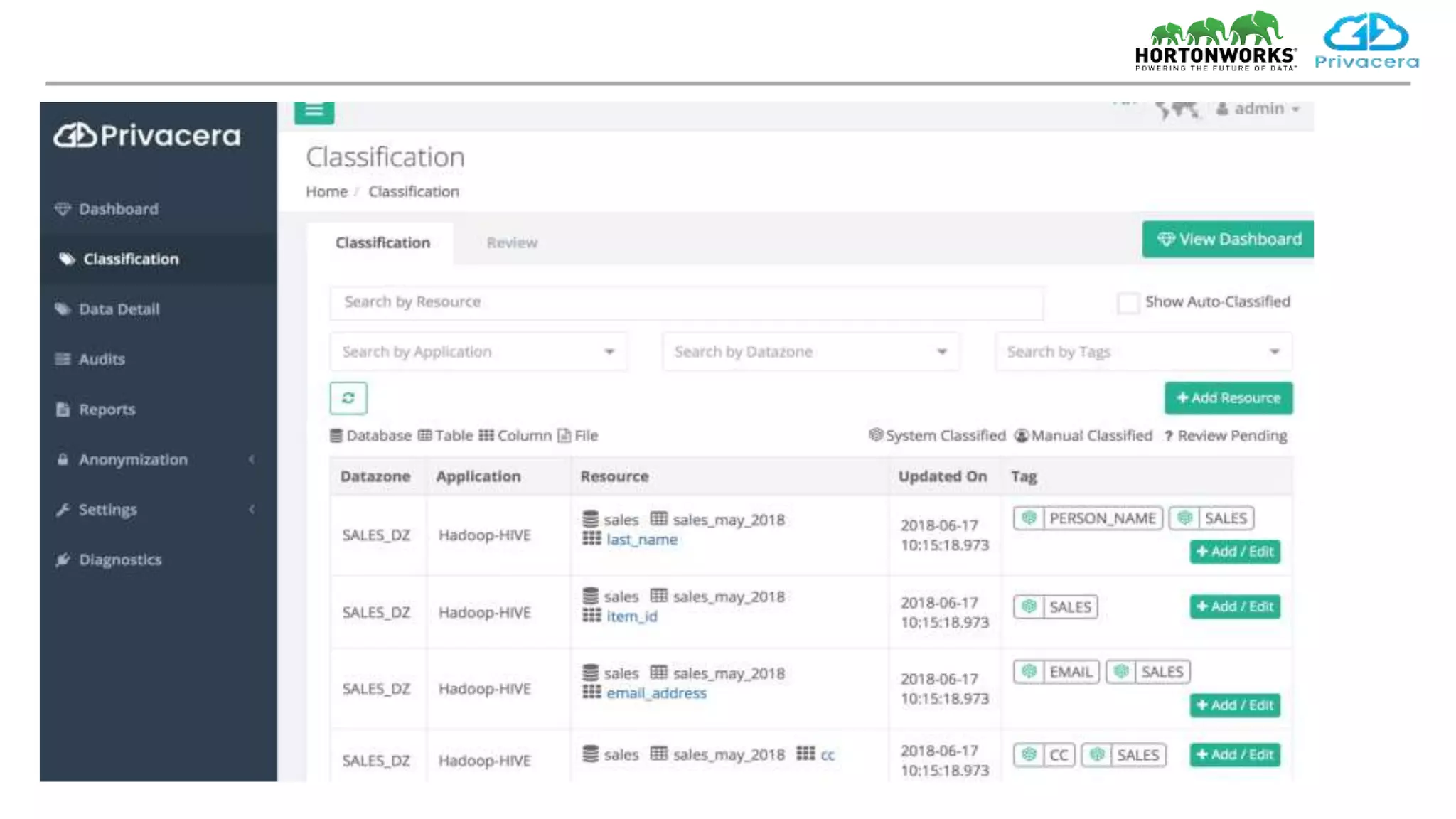Screen dimensions: 1456x819
Task: Click the system-classified icon on EMAIL tag
Action: pos(1029,672)
